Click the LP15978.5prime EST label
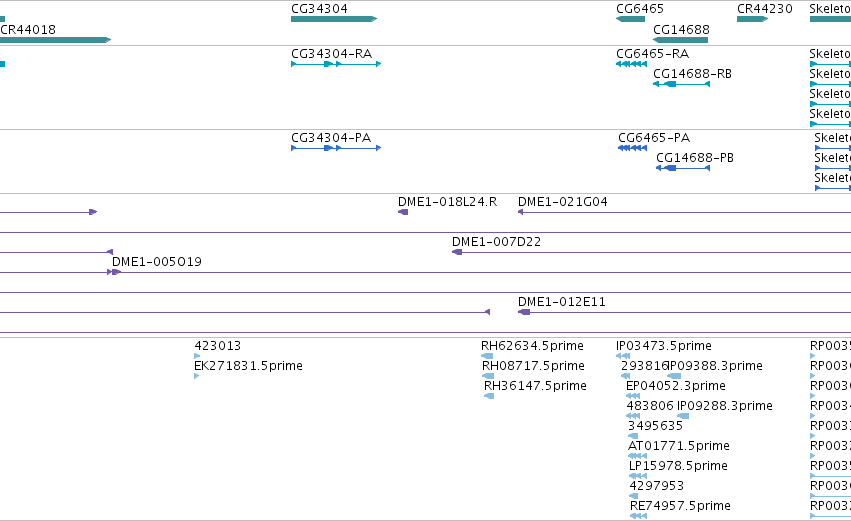 click(x=678, y=467)
